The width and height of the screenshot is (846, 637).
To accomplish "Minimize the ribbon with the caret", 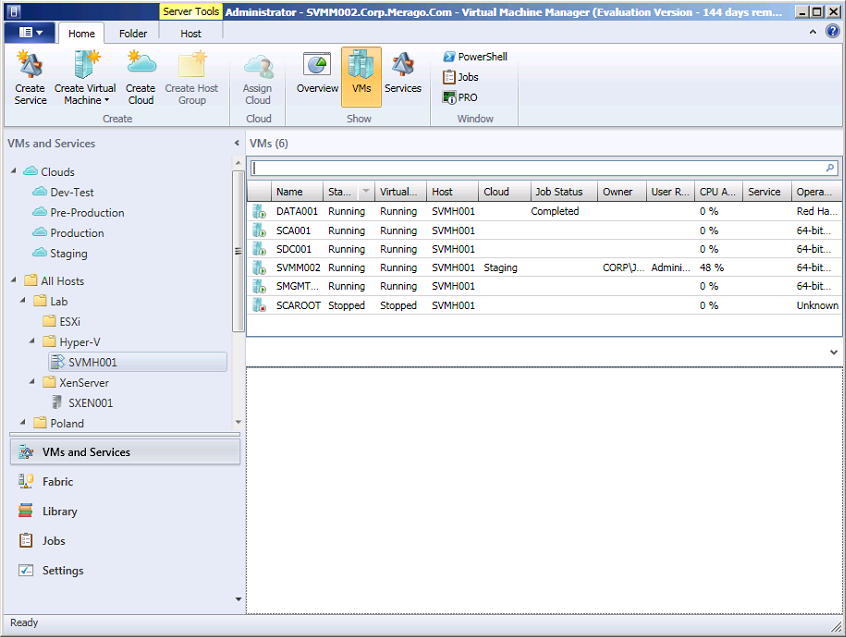I will click(813, 32).
